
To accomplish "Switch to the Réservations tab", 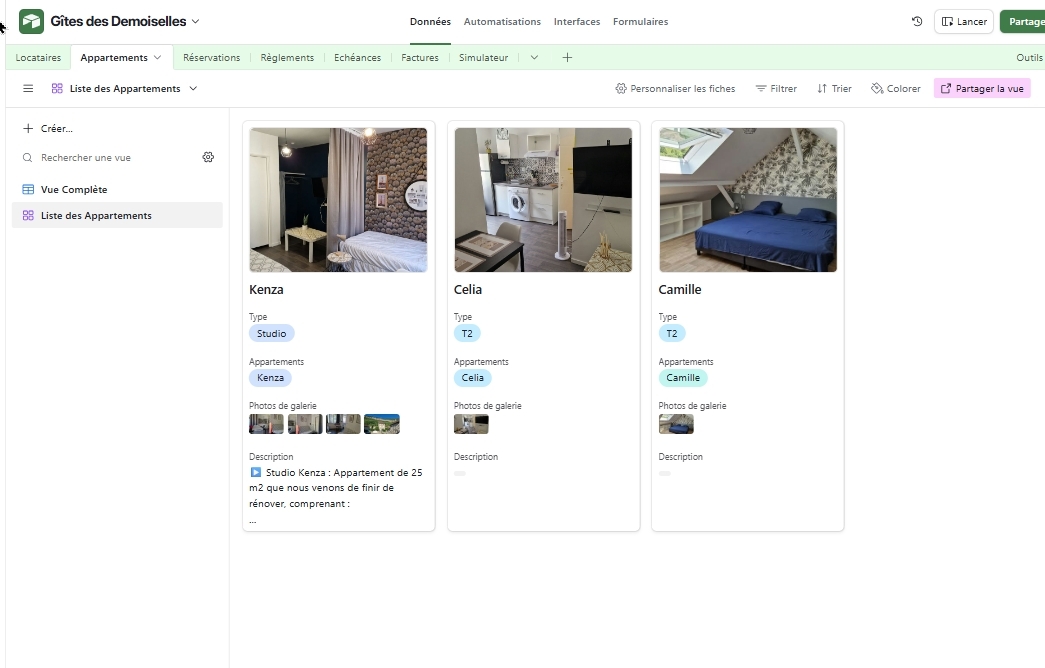I will [x=211, y=58].
